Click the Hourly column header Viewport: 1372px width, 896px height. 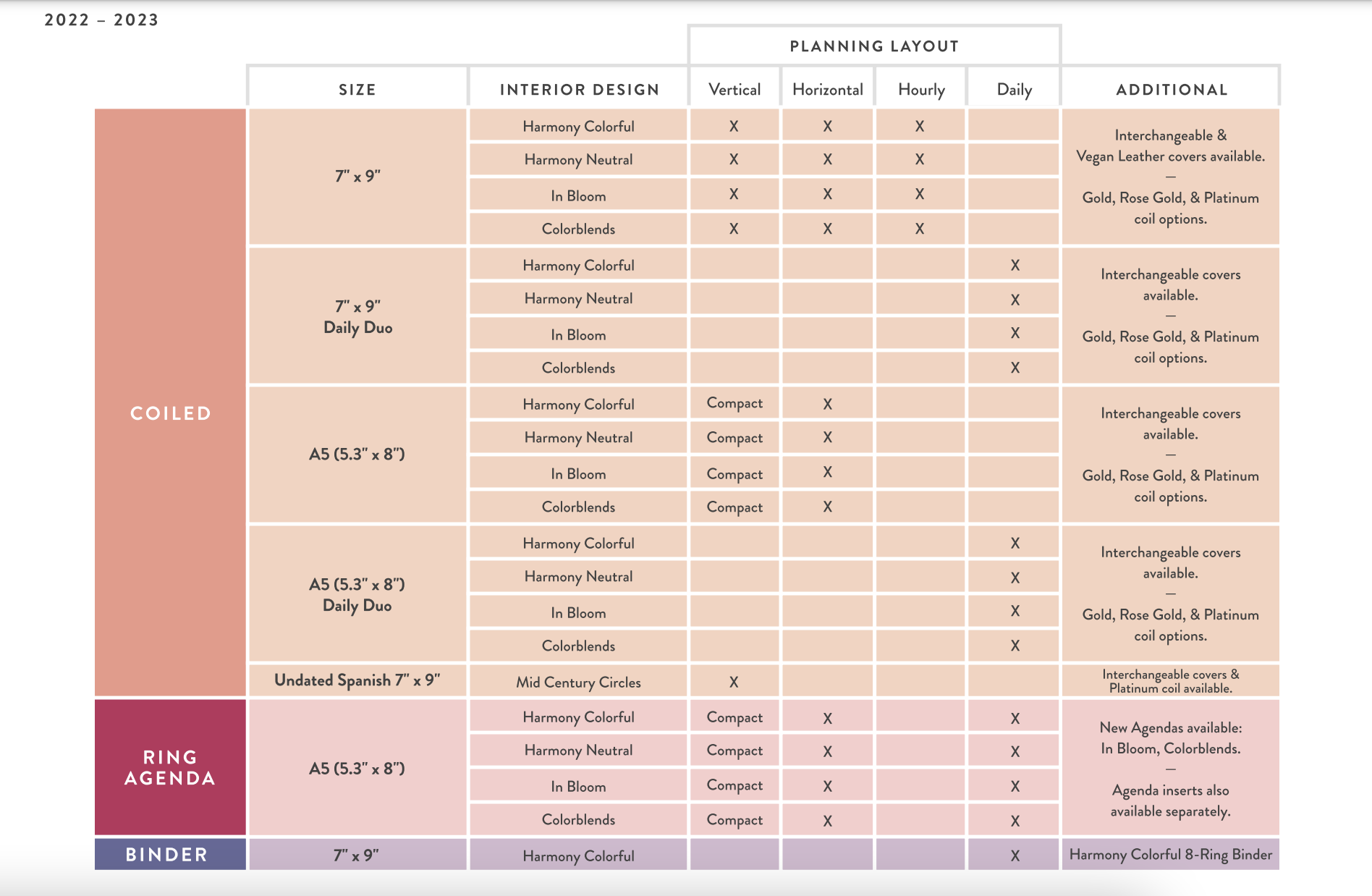tap(920, 89)
